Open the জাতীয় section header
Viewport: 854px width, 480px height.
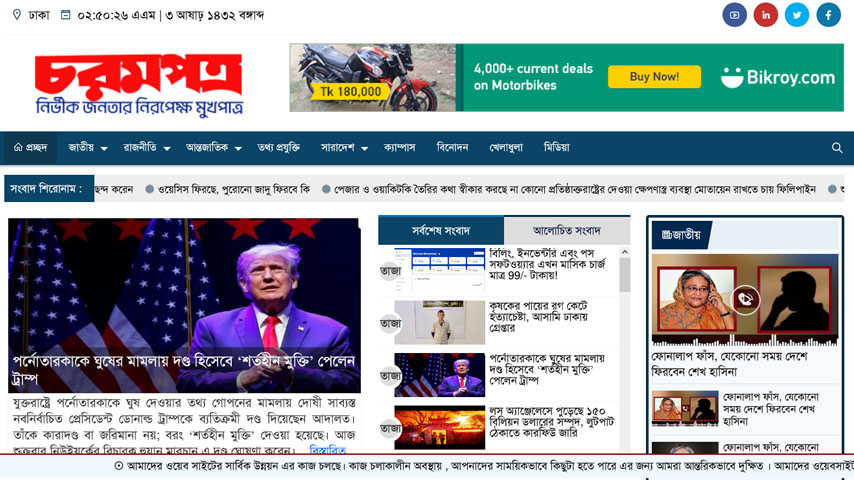[681, 235]
